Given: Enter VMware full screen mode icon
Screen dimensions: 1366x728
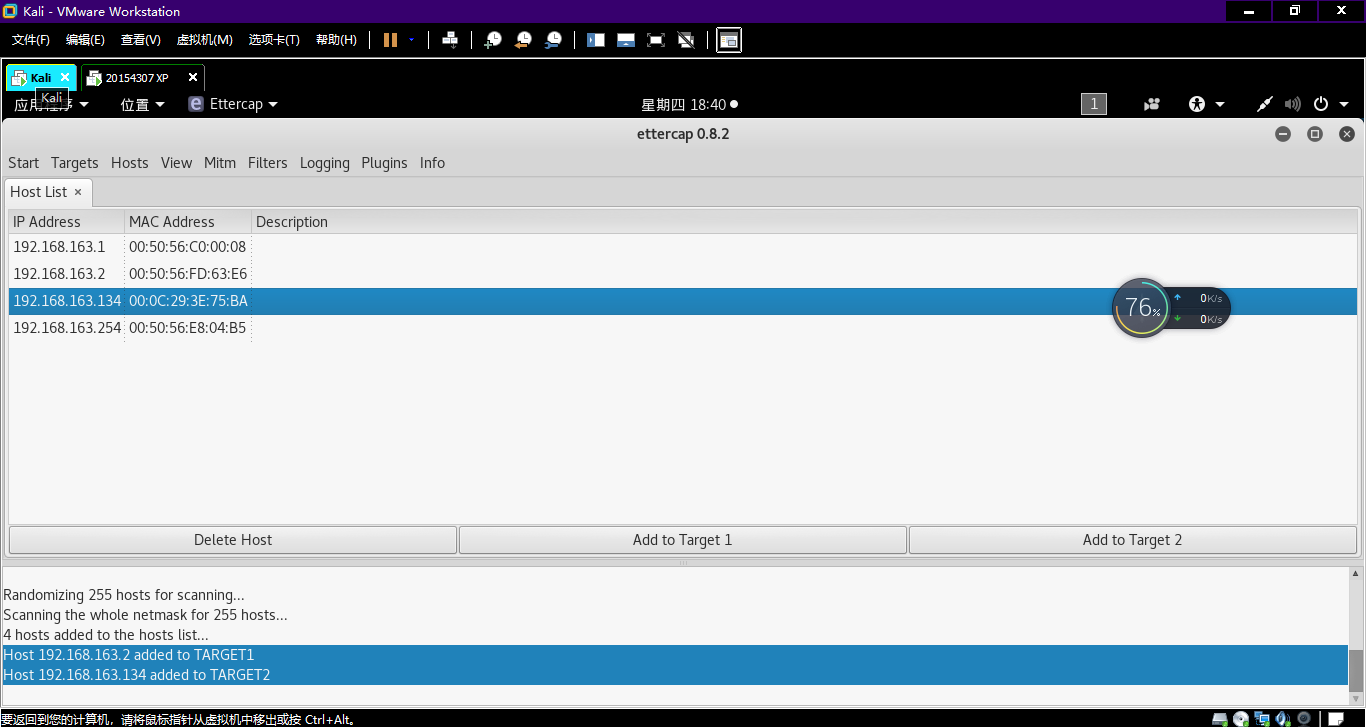Looking at the screenshot, I should pos(656,40).
